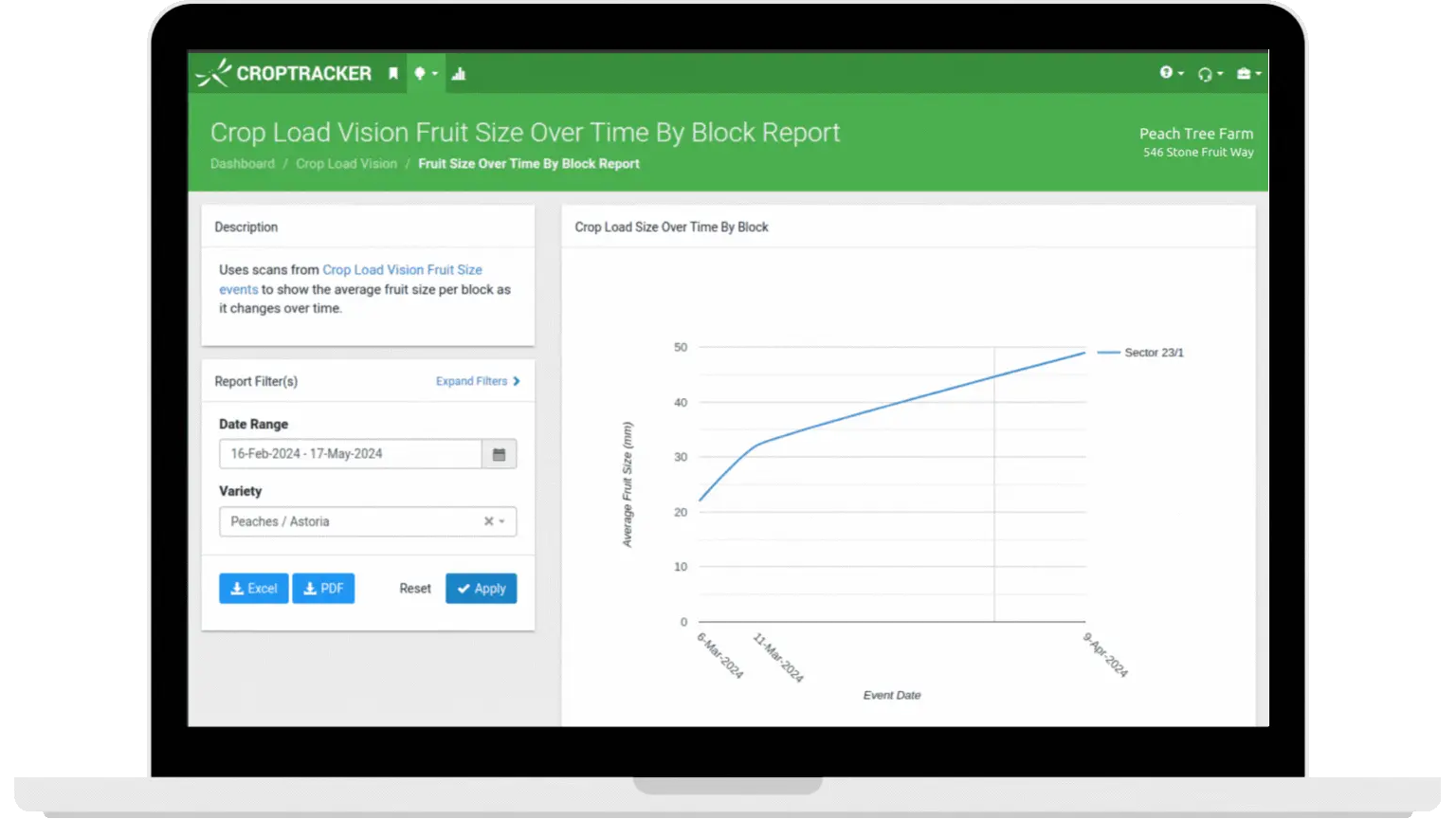The width and height of the screenshot is (1456, 819).
Task: Click the Variety field label
Action: [x=241, y=491]
